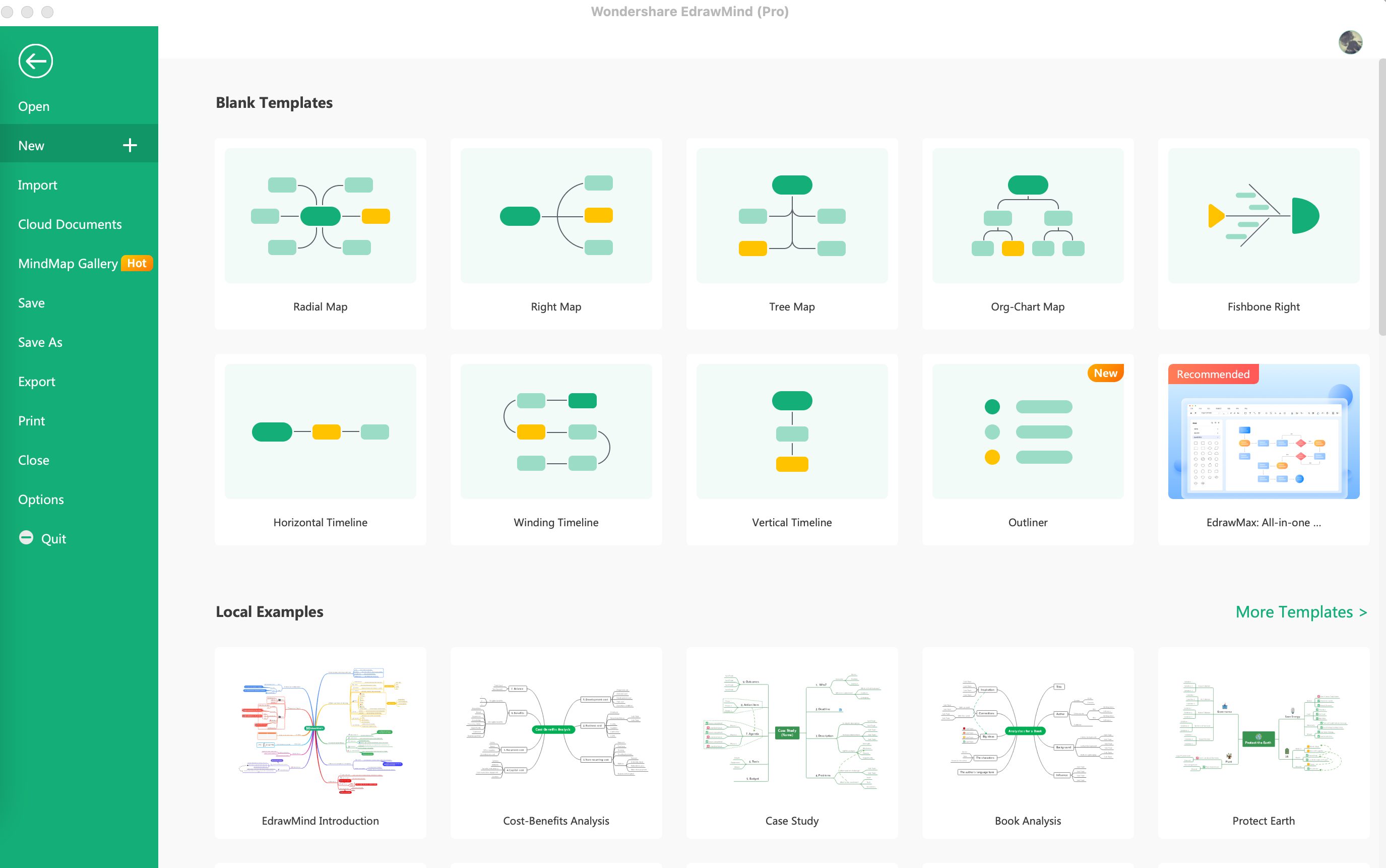1386x868 pixels.
Task: Click the Options menu item
Action: pyautogui.click(x=41, y=498)
